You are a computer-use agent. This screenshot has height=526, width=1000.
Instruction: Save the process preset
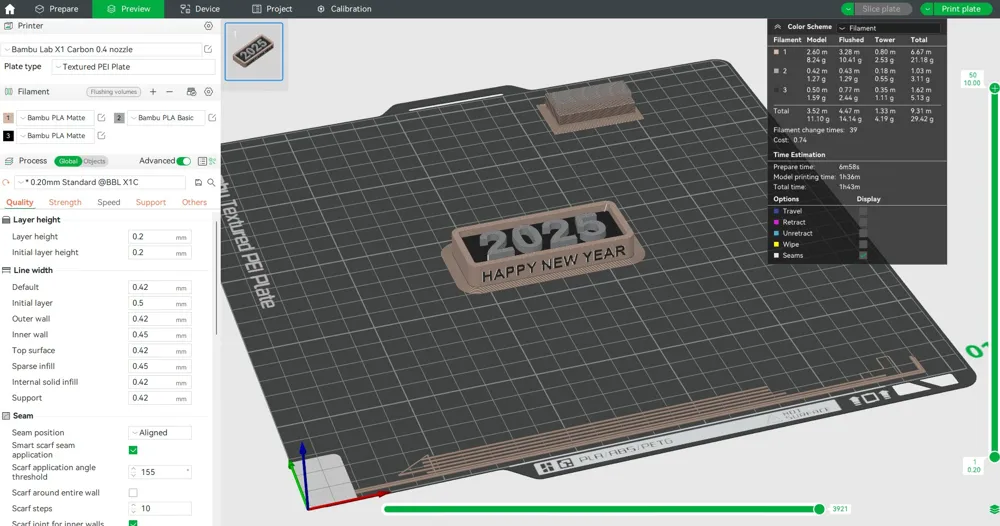point(198,182)
